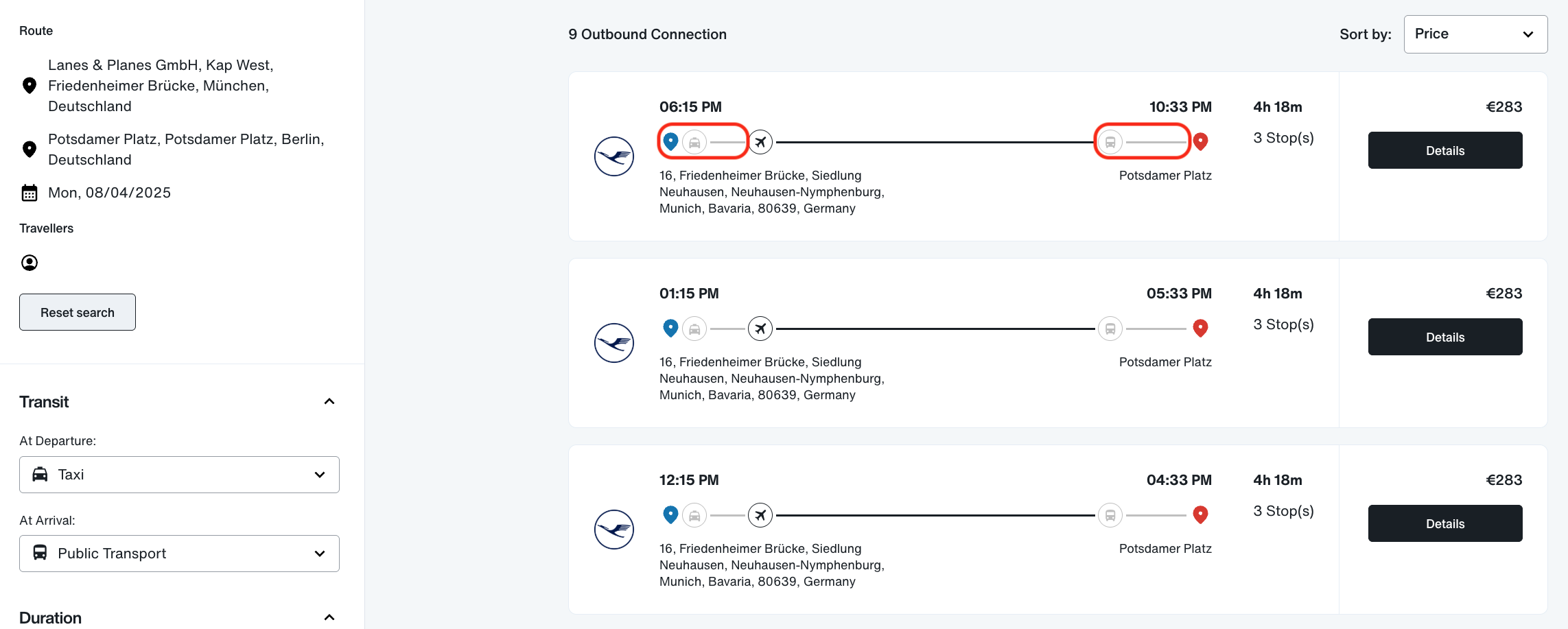Screen dimensions: 1568x629
Task: Click the calendar icon beside Mon, 08/04/2025
Action: (x=30, y=193)
